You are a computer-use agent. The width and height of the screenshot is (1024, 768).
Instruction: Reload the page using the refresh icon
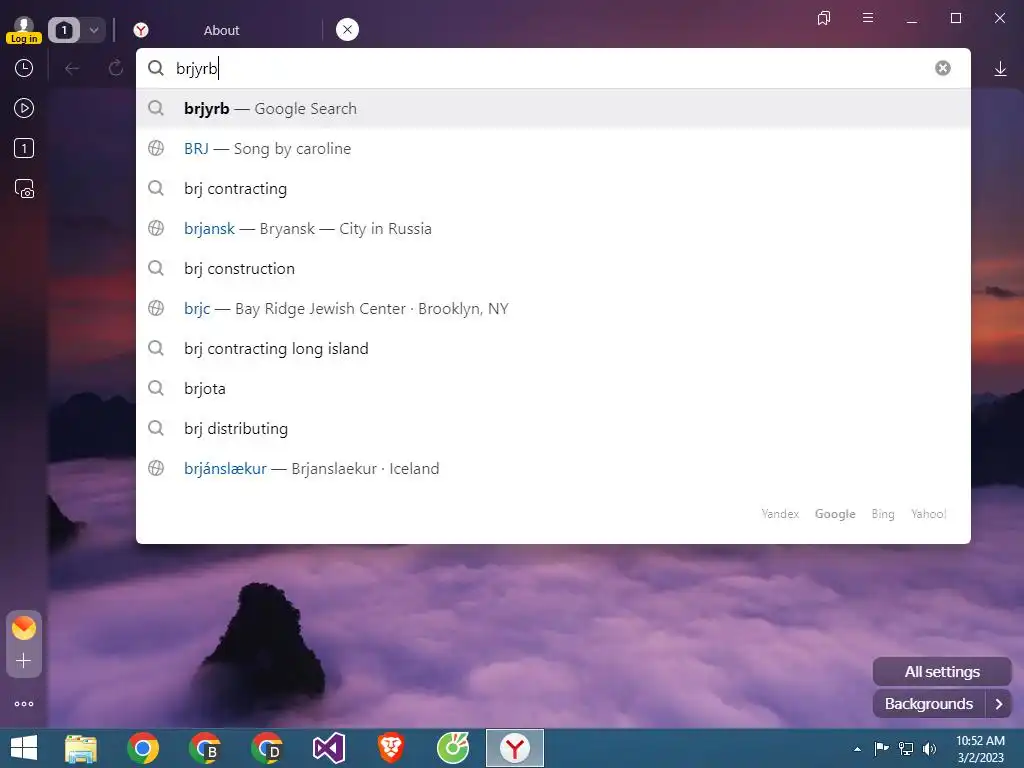click(x=116, y=68)
